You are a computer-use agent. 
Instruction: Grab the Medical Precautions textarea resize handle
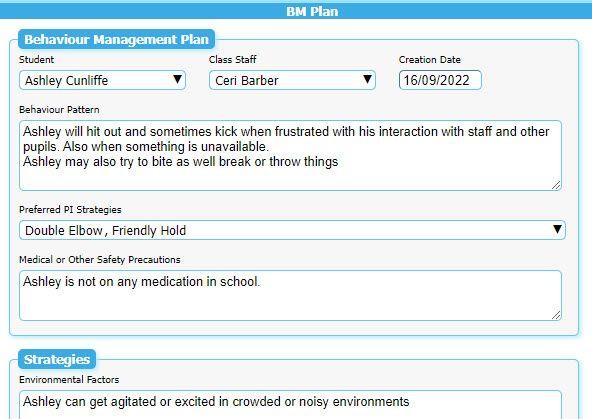tap(556, 315)
